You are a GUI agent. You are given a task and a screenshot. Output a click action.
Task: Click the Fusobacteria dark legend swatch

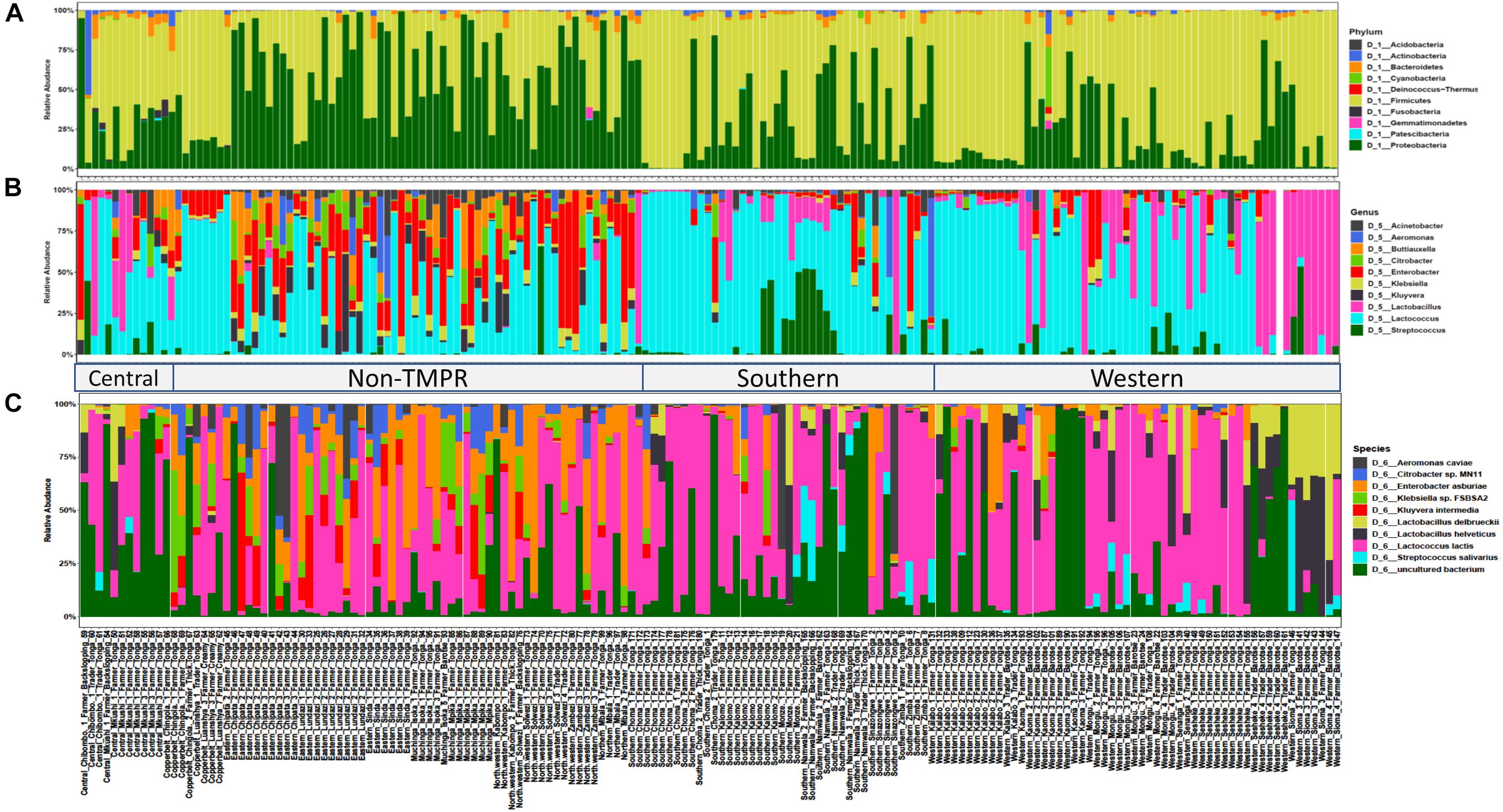[1355, 112]
